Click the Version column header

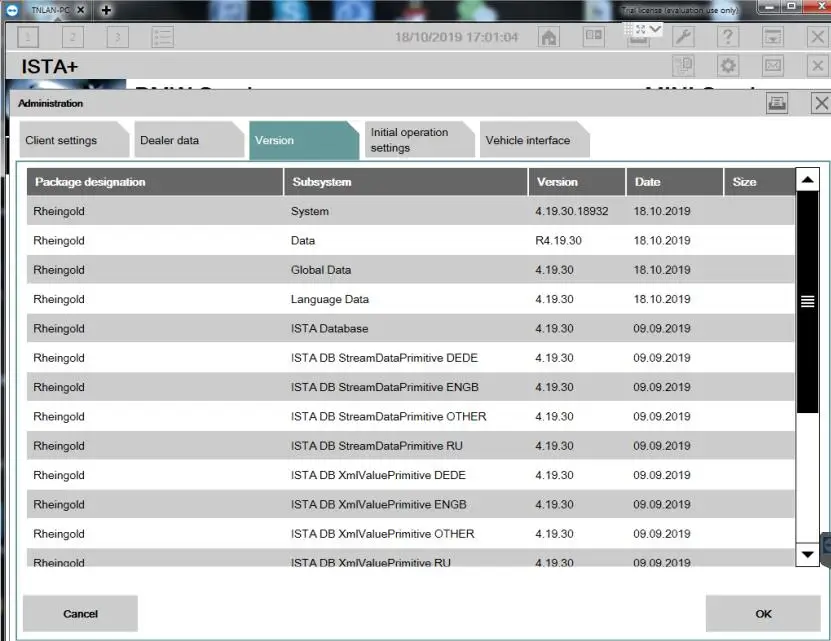577,182
